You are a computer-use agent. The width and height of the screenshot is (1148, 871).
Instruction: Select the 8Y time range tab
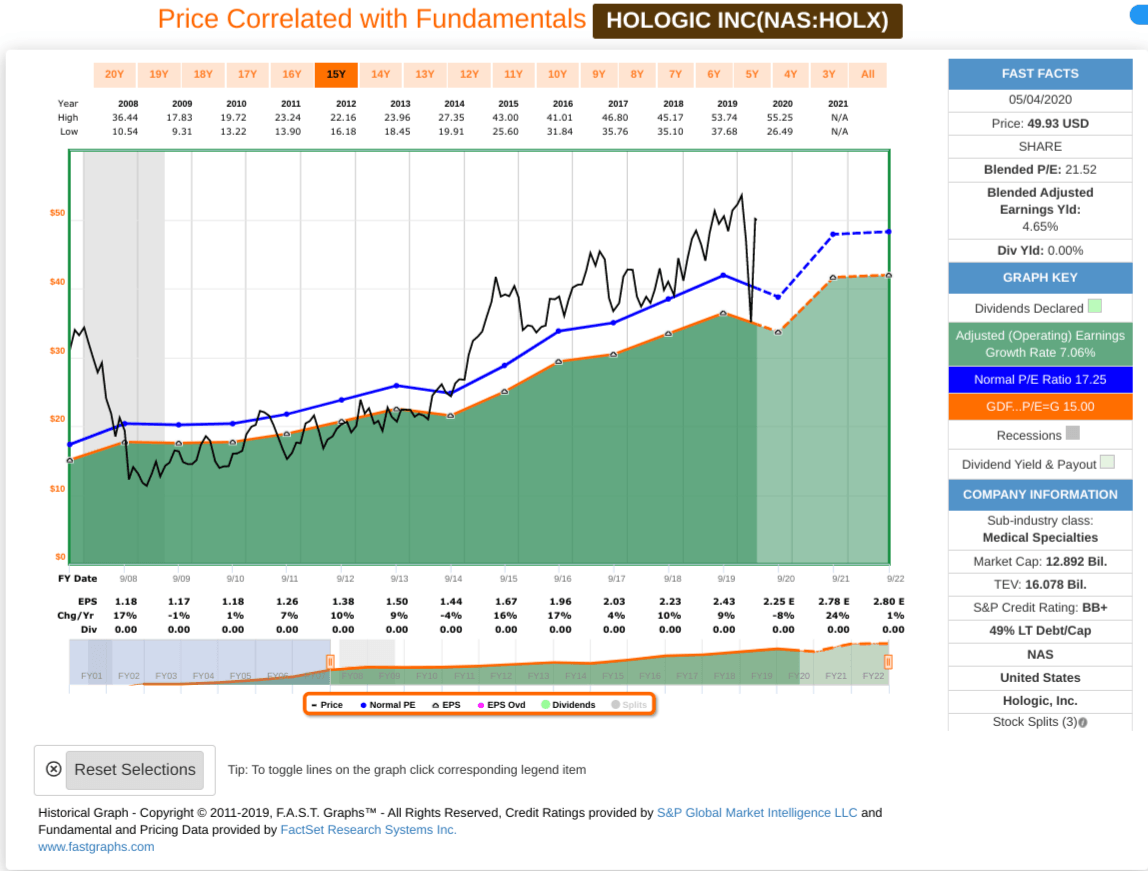pyautogui.click(x=637, y=75)
